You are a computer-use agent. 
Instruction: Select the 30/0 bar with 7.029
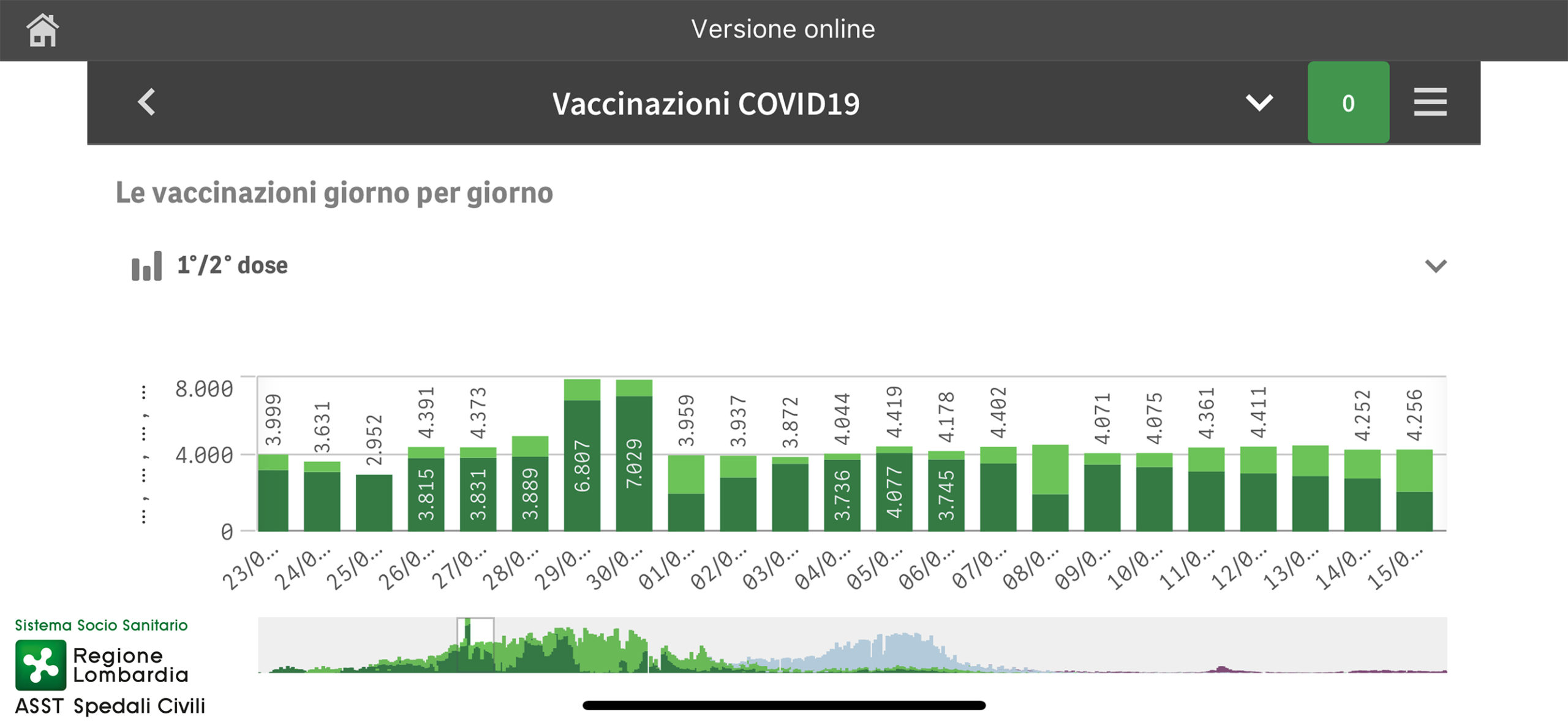click(x=634, y=455)
